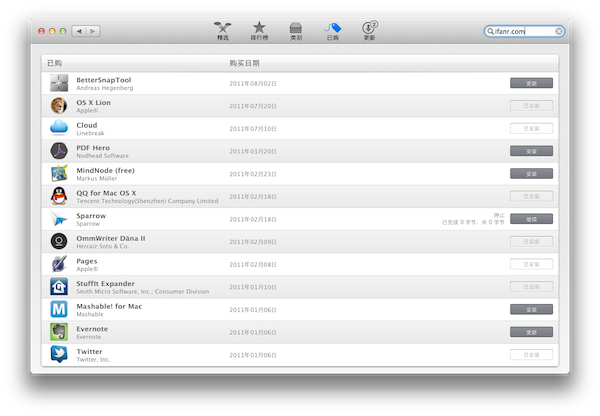Screen dimensions: 600x416
Task: Open the Updates (更新) toolbar section
Action: (x=369, y=31)
